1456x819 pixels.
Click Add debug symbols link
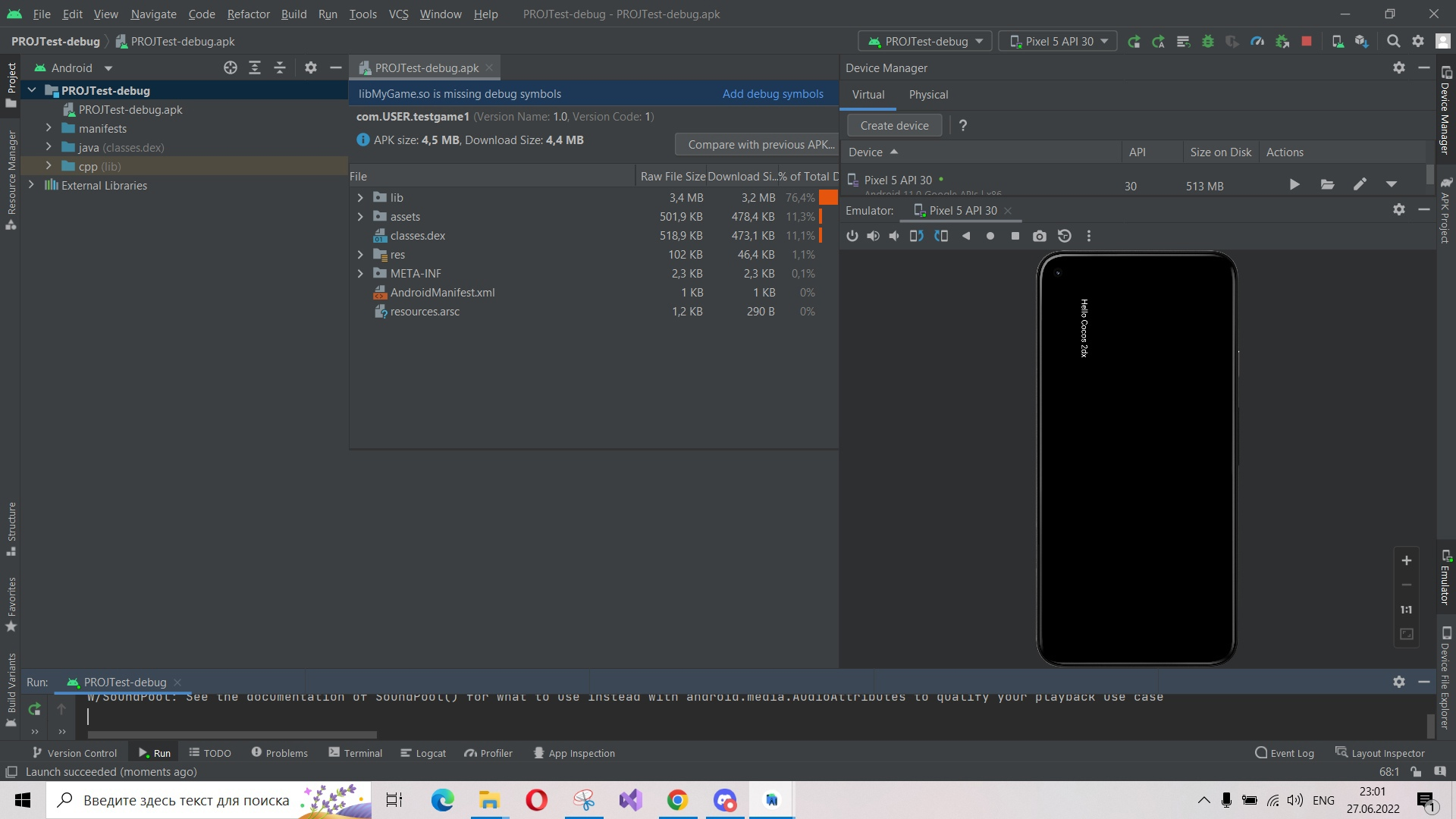point(773,93)
